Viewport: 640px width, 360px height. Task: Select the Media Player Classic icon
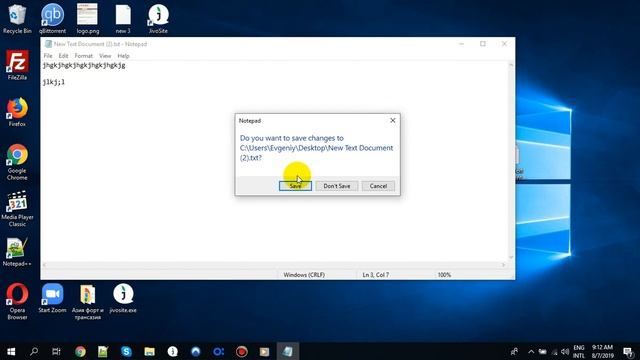point(17,209)
